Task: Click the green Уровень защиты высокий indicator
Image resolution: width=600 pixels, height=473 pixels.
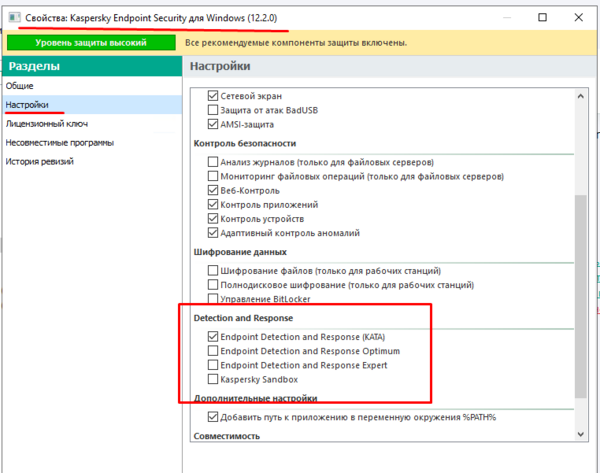Action: pyautogui.click(x=91, y=42)
